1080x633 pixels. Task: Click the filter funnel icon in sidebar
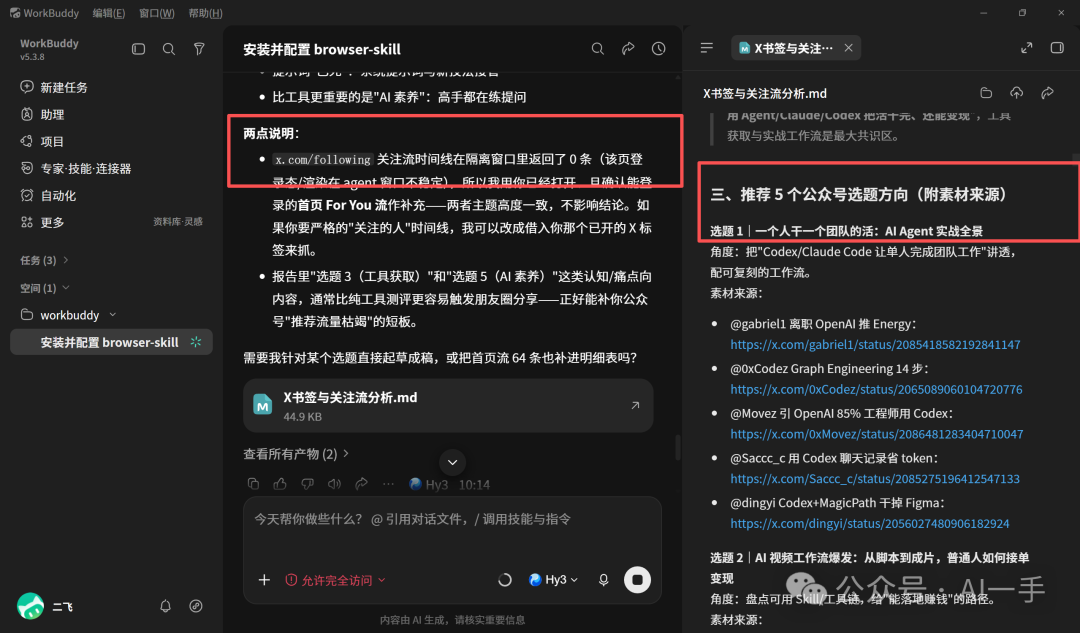coord(199,49)
